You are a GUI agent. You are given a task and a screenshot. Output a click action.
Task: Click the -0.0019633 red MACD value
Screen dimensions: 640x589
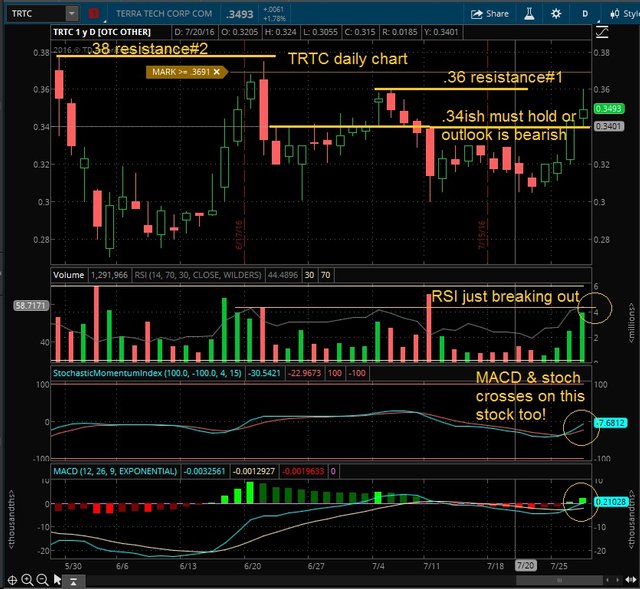pyautogui.click(x=303, y=471)
